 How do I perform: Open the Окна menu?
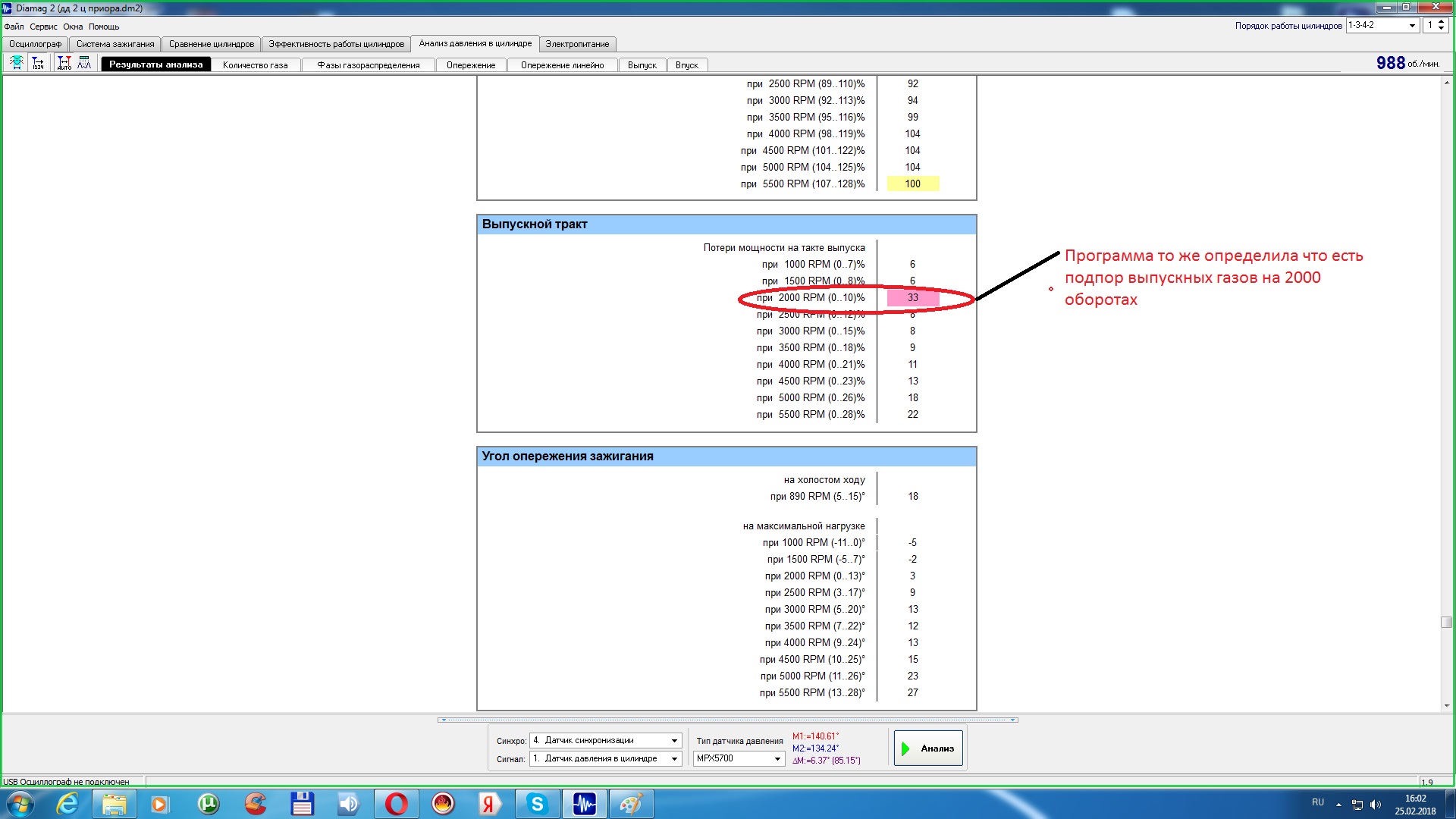tap(73, 27)
